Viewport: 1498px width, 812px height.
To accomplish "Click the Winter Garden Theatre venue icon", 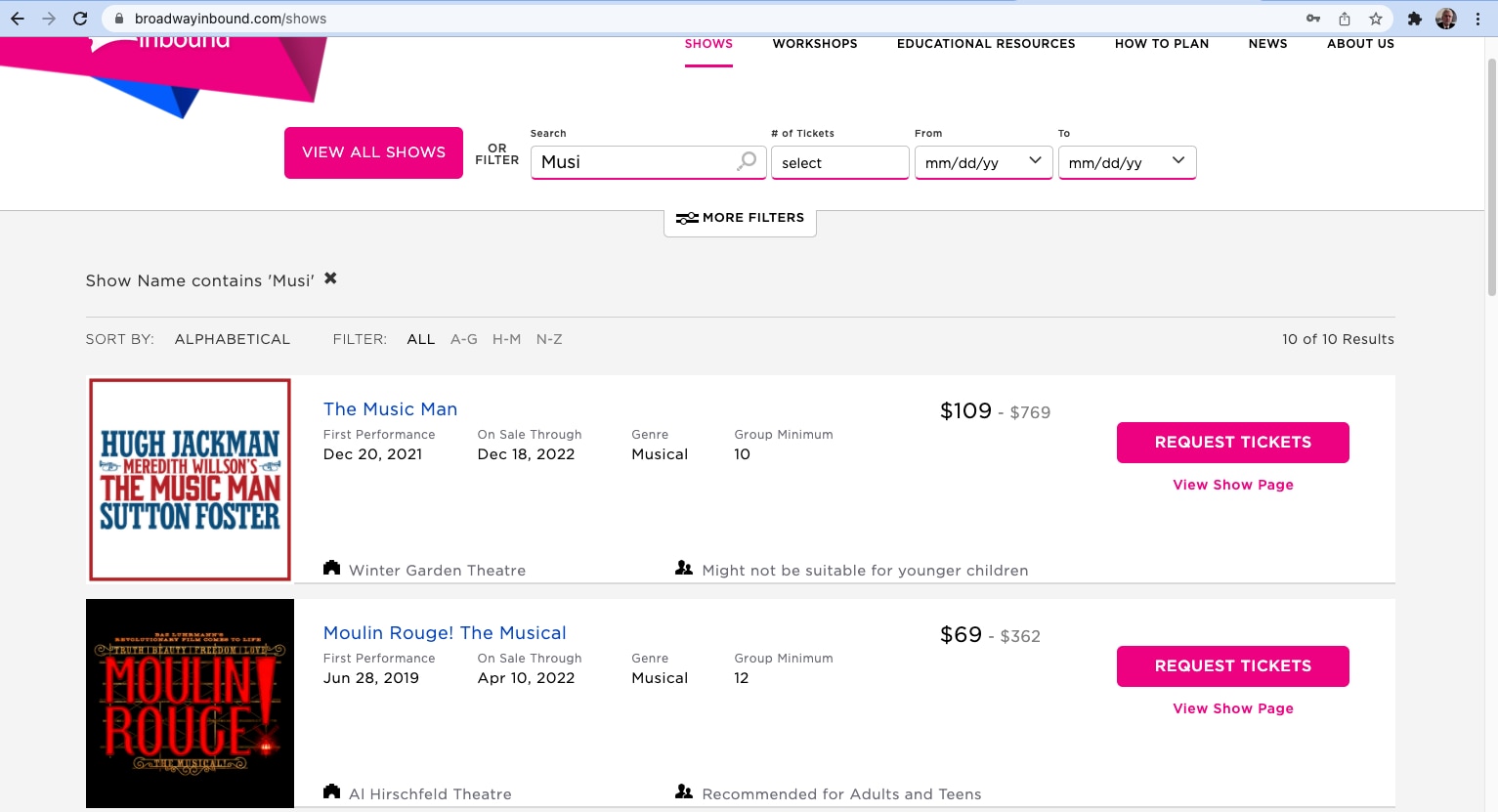I will 332,568.
